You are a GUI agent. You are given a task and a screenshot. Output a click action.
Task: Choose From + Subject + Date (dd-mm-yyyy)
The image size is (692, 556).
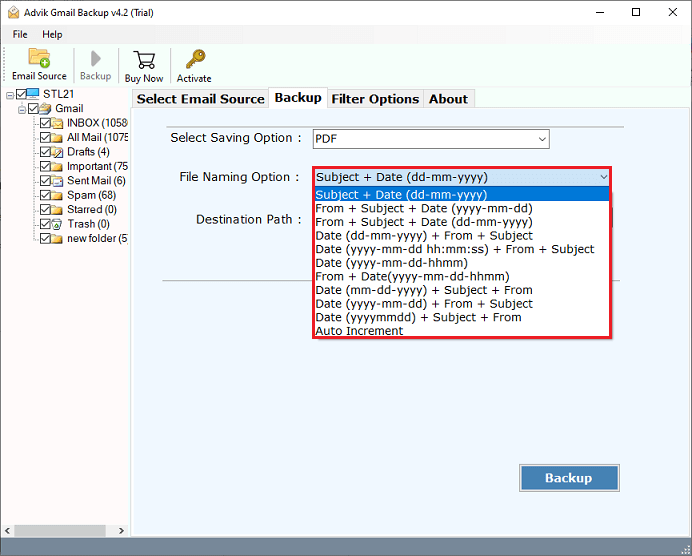462,222
